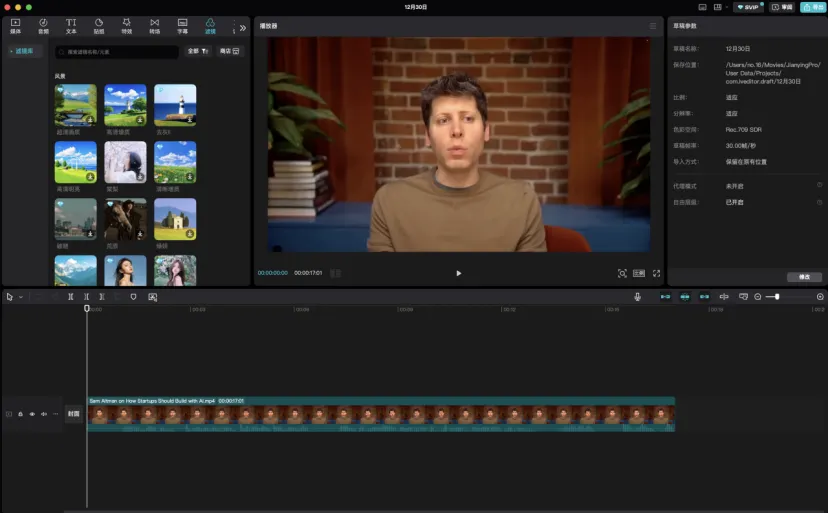Open the 媒体 media tab
828x513 pixels.
pos(15,26)
